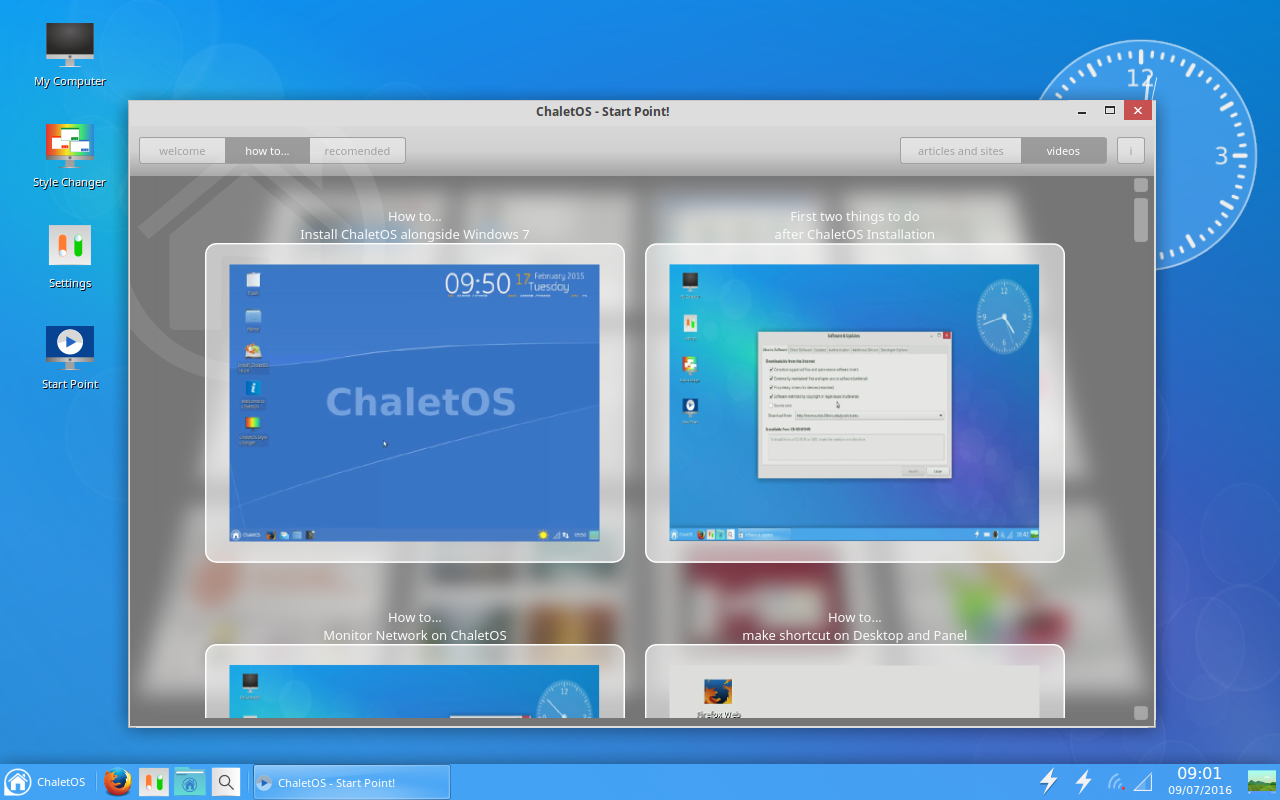The image size is (1280, 800).
Task: Click taskbar clock showing 09:01
Action: (1199, 773)
